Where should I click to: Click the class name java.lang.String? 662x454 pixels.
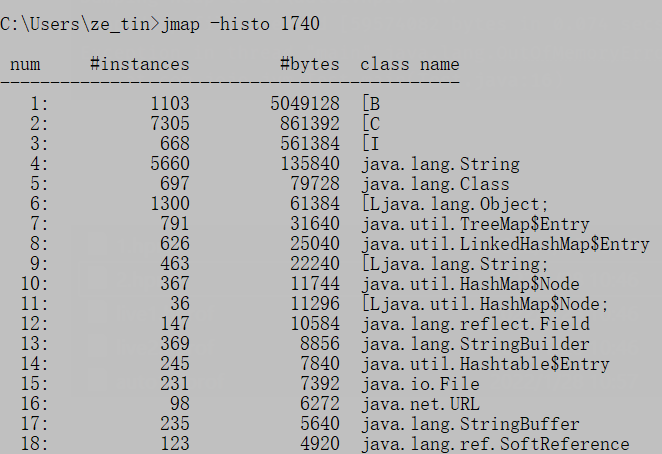coord(441,164)
